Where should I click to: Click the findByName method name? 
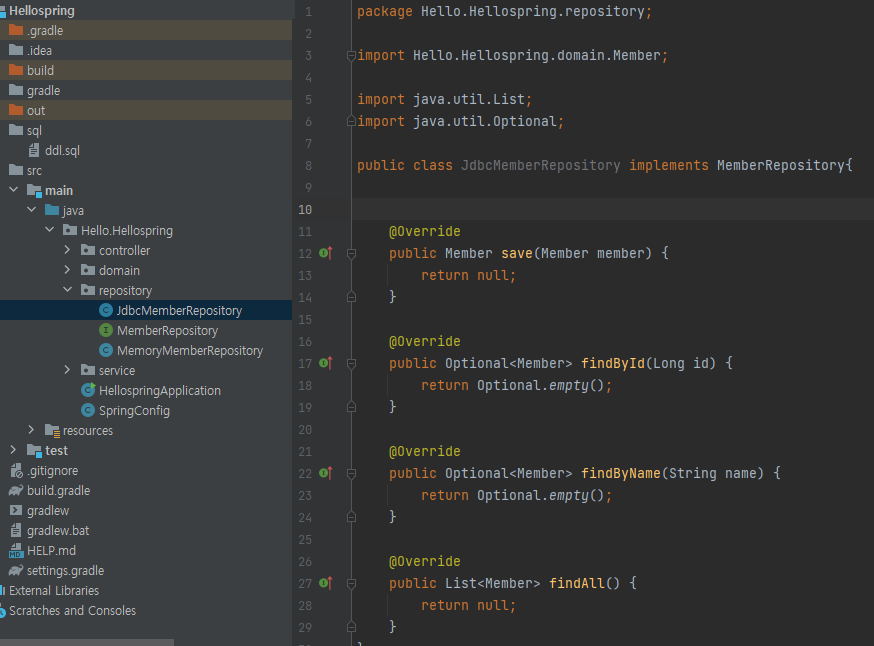(621, 473)
